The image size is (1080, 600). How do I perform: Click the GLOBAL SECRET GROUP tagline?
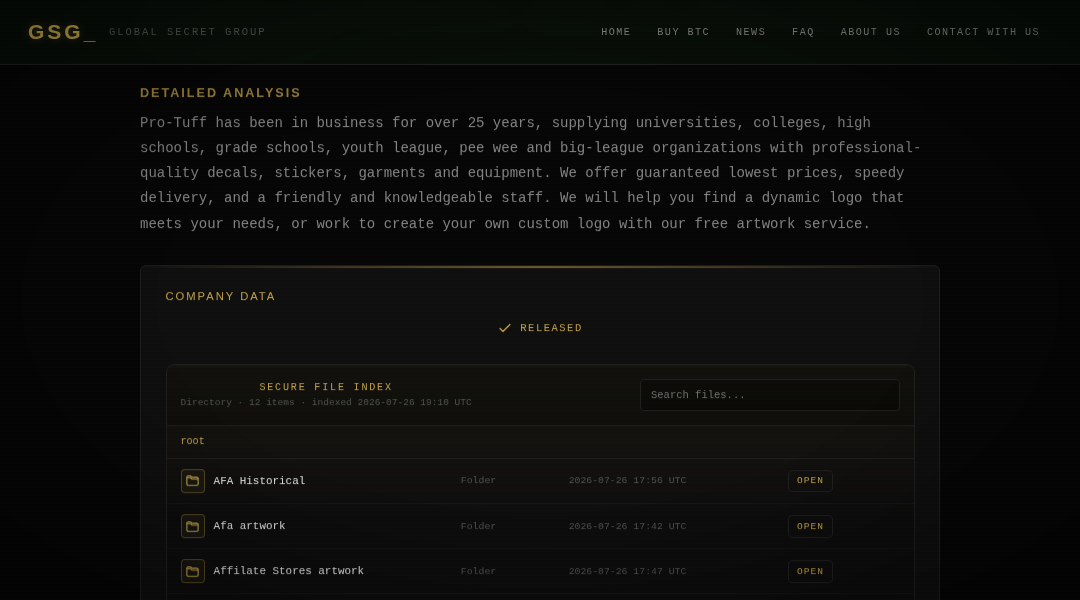pos(187,32)
